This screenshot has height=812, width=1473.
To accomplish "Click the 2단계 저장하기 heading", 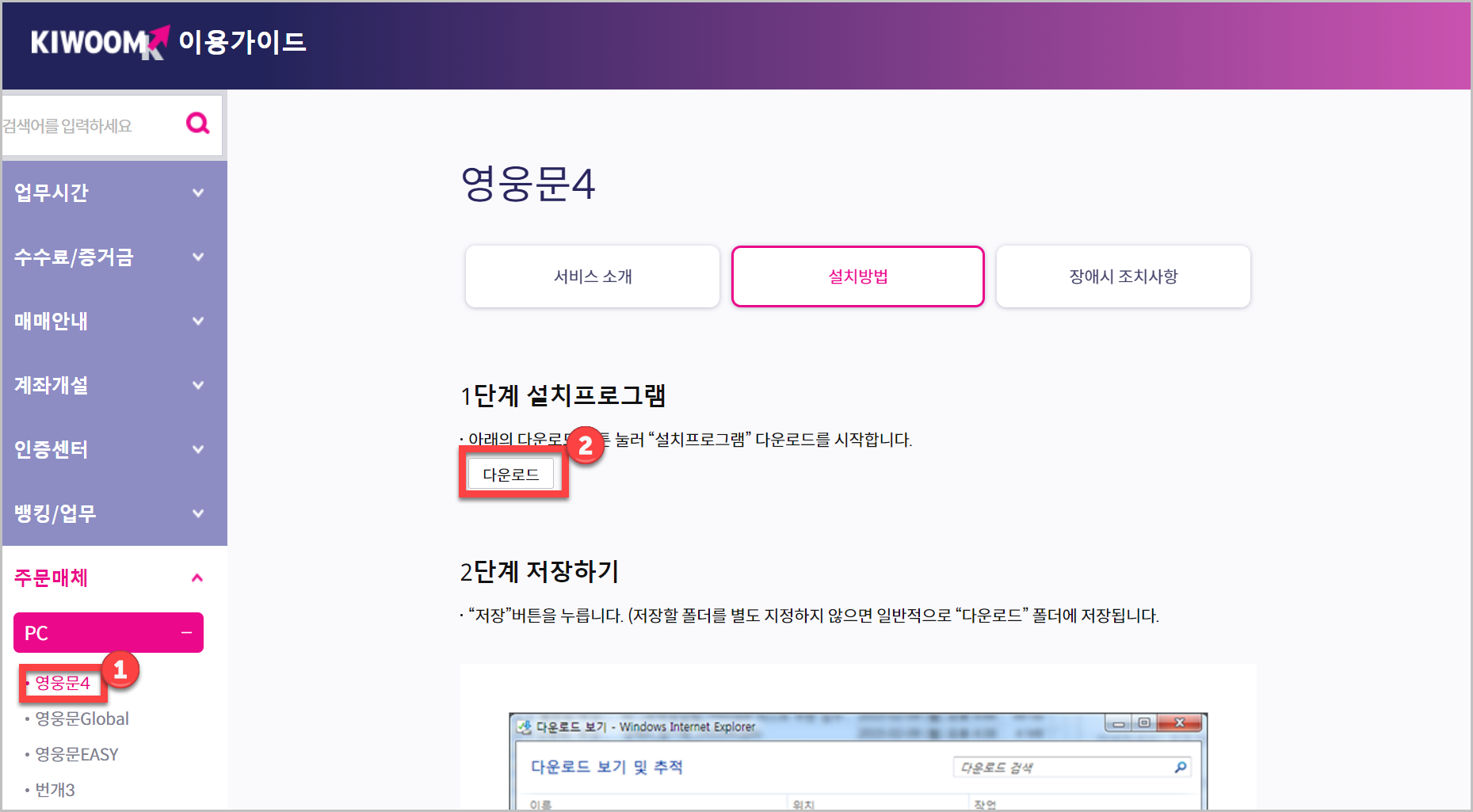I will coord(540,571).
